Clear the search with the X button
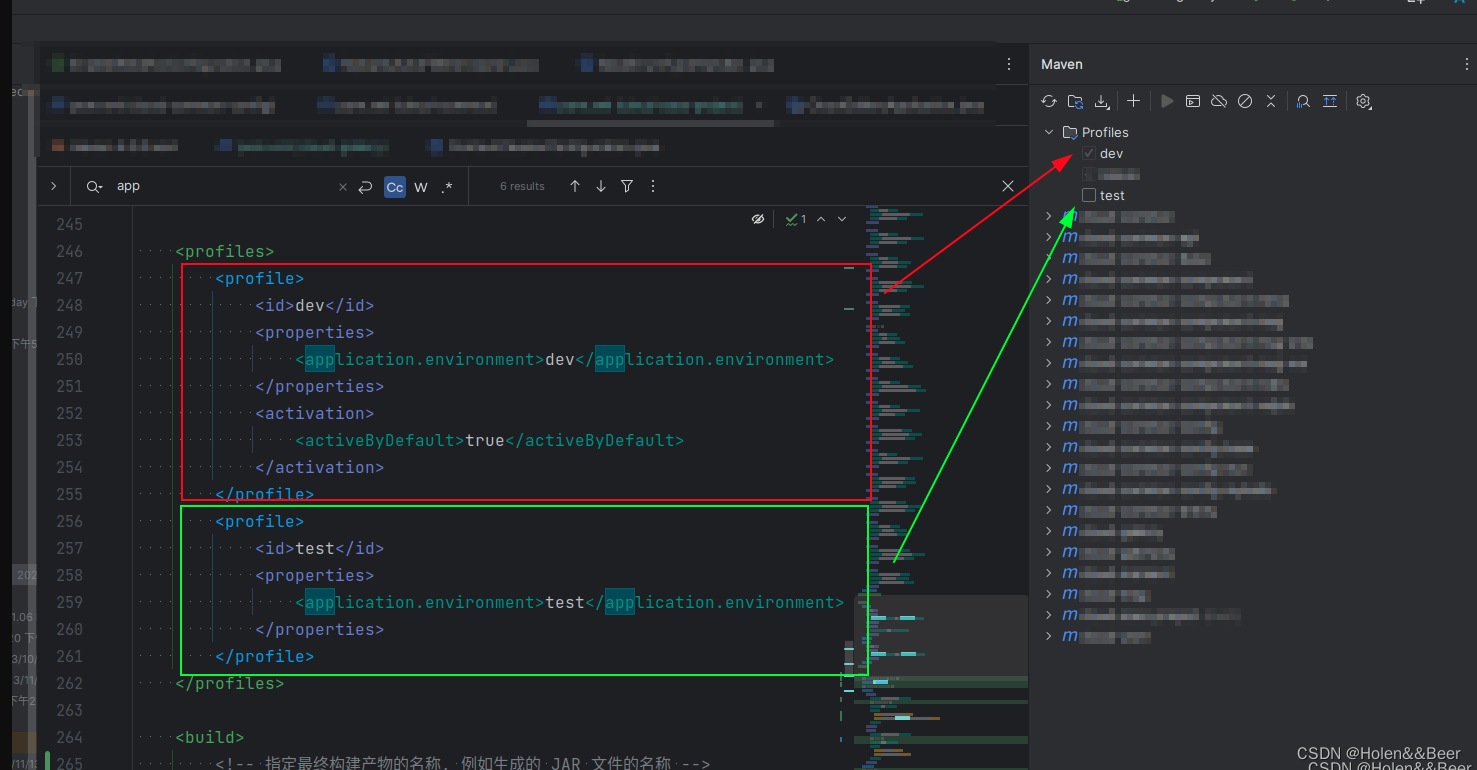The height and width of the screenshot is (770, 1477). point(343,186)
